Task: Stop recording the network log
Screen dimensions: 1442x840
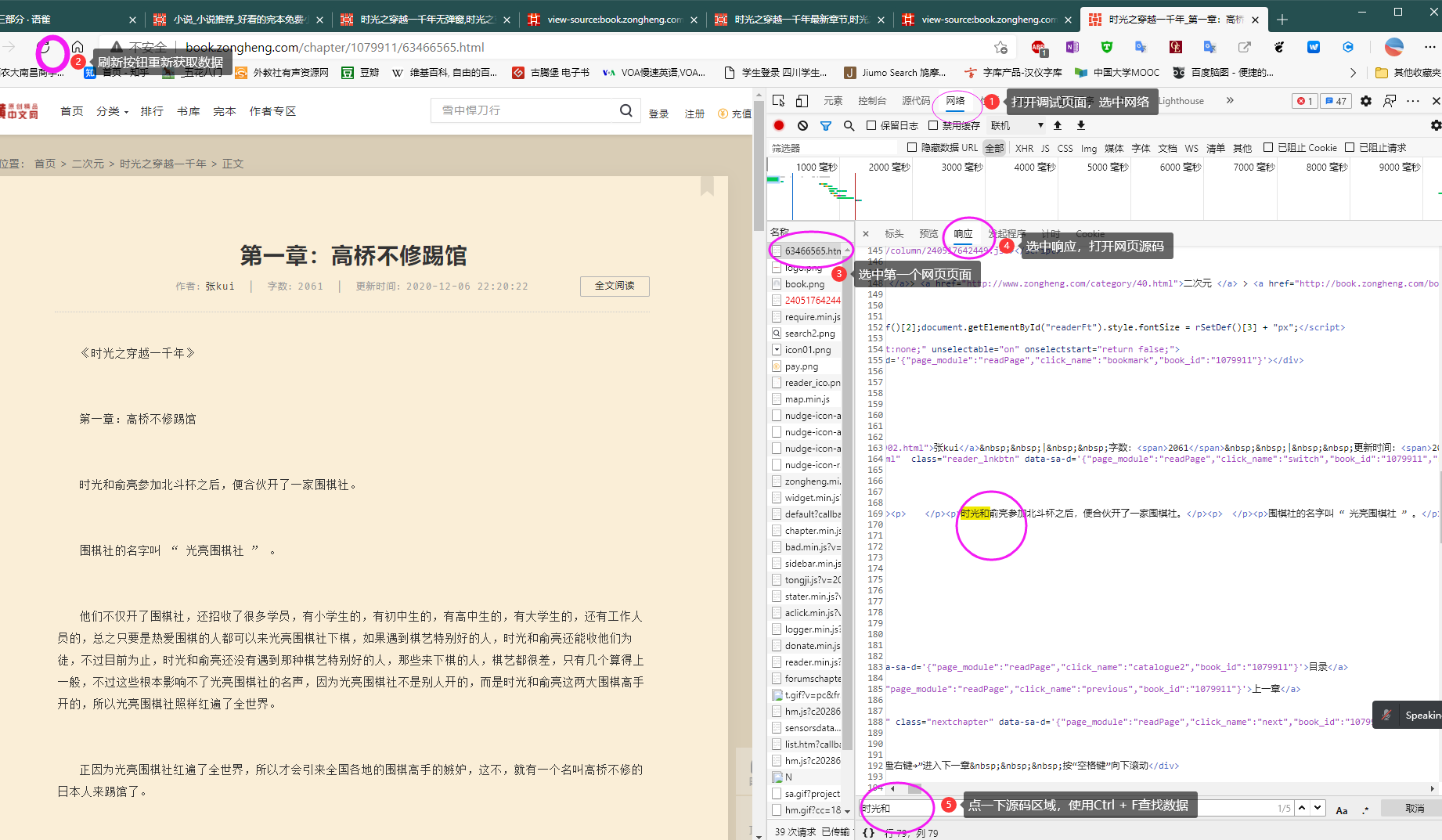Action: click(x=779, y=125)
